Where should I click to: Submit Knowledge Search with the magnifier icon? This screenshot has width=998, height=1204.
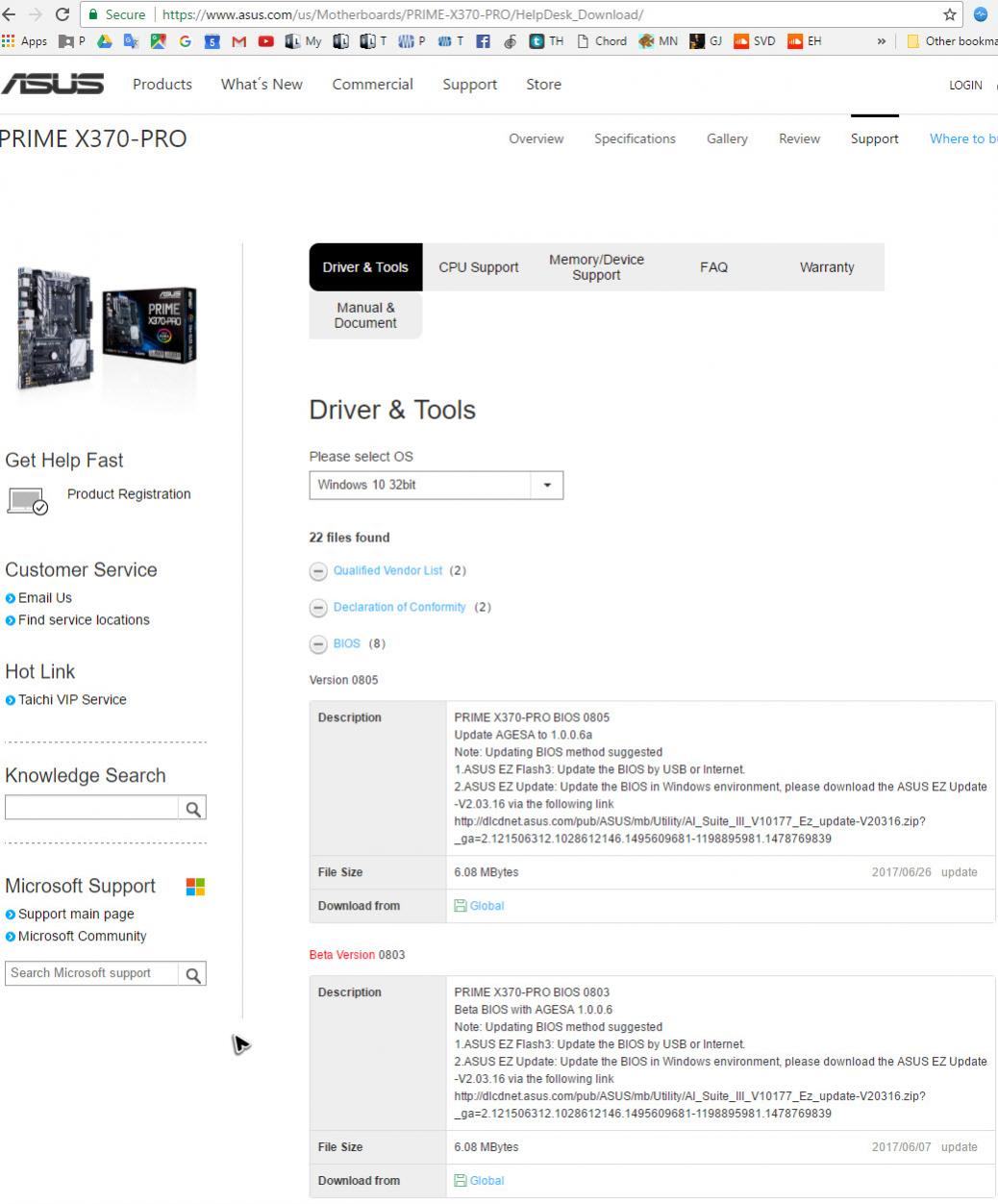tap(193, 809)
